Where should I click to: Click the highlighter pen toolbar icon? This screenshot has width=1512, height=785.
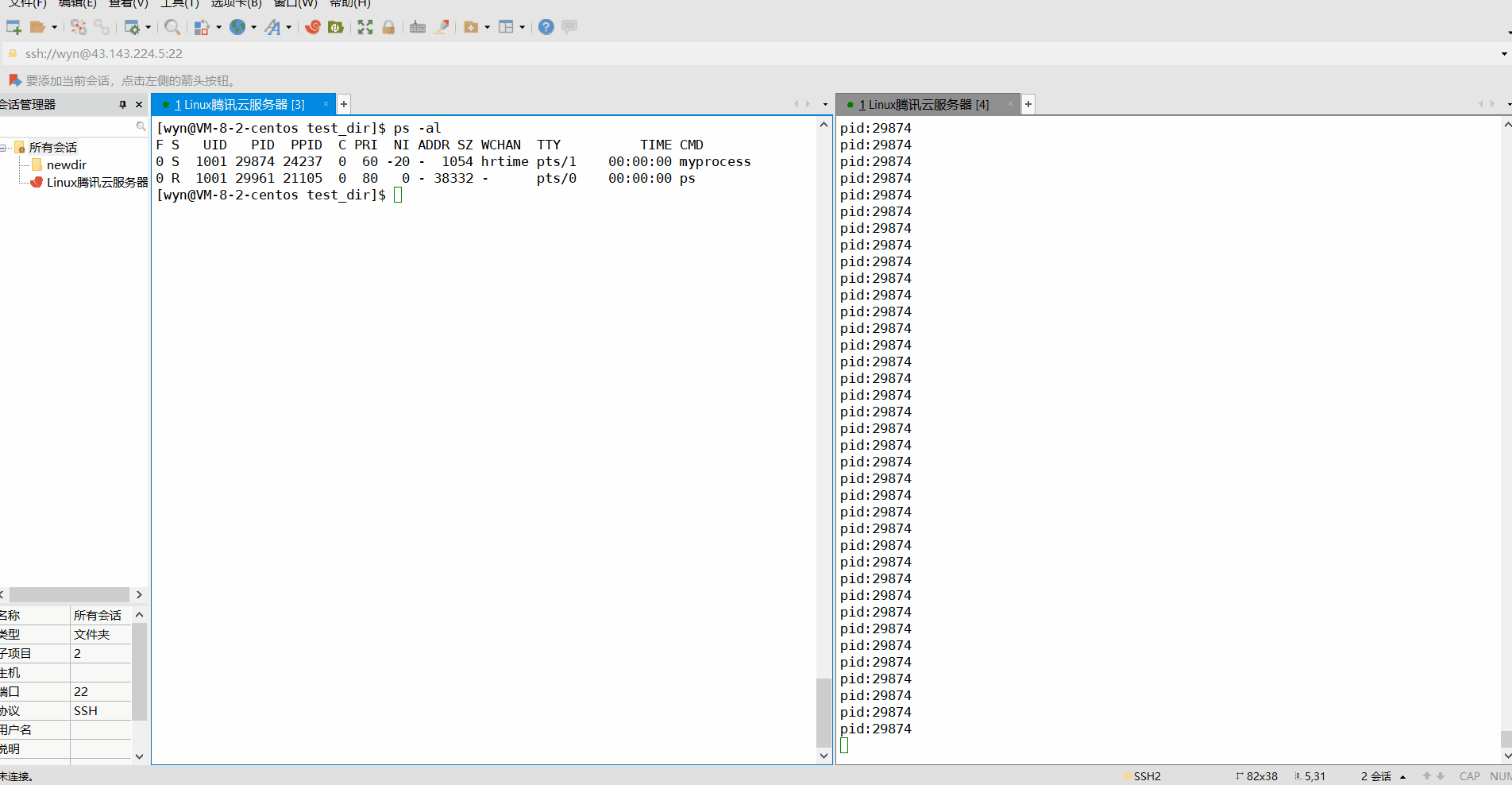[x=442, y=27]
